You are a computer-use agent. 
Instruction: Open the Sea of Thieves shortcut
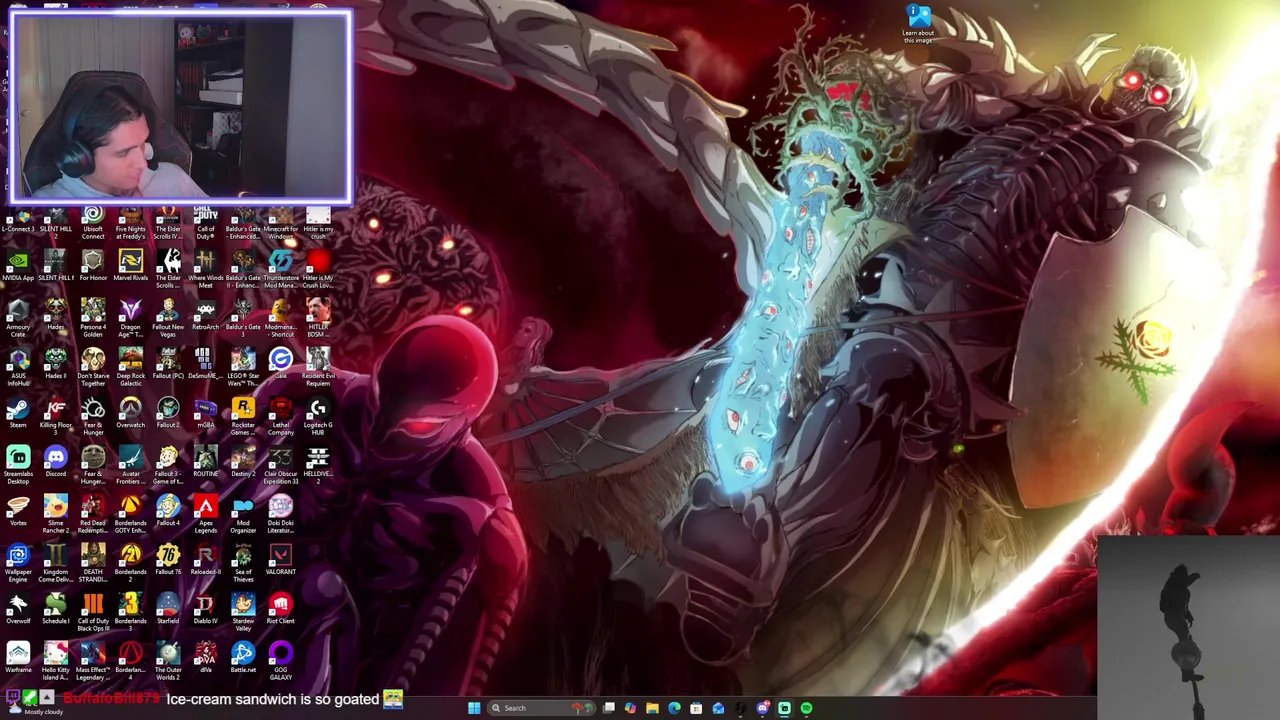[243, 563]
